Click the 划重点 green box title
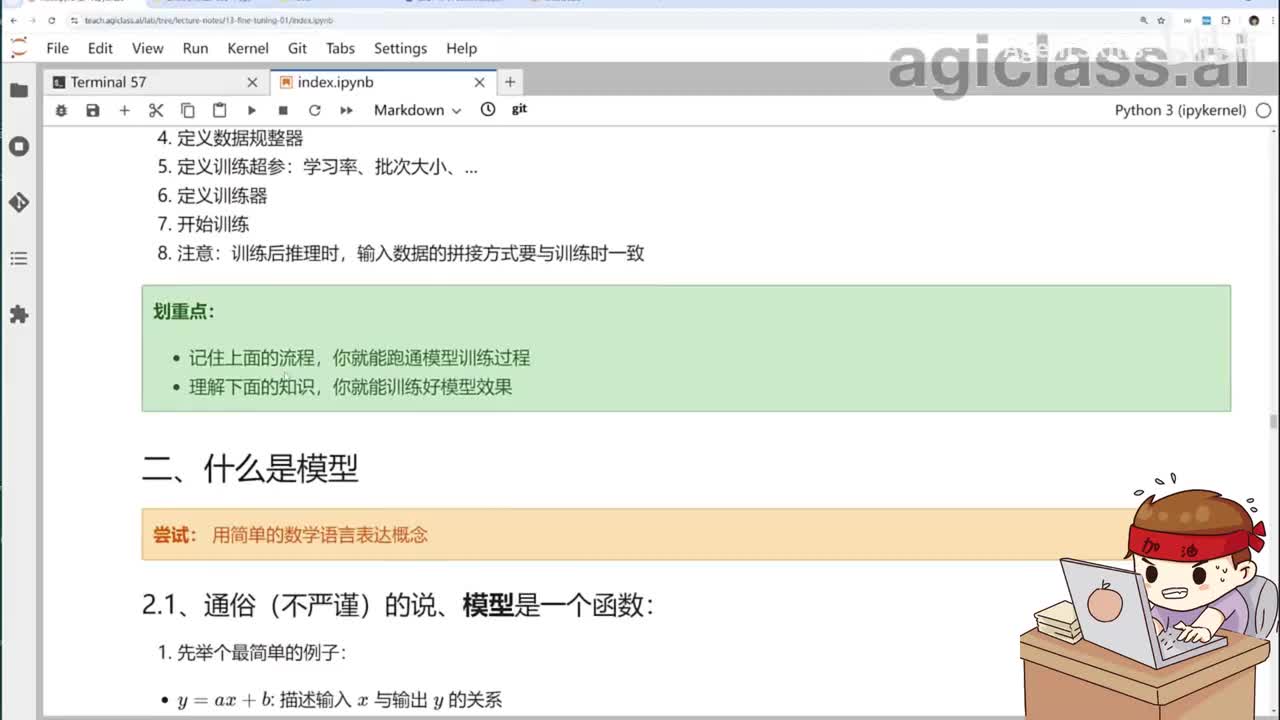This screenshot has width=1280, height=720. point(184,311)
